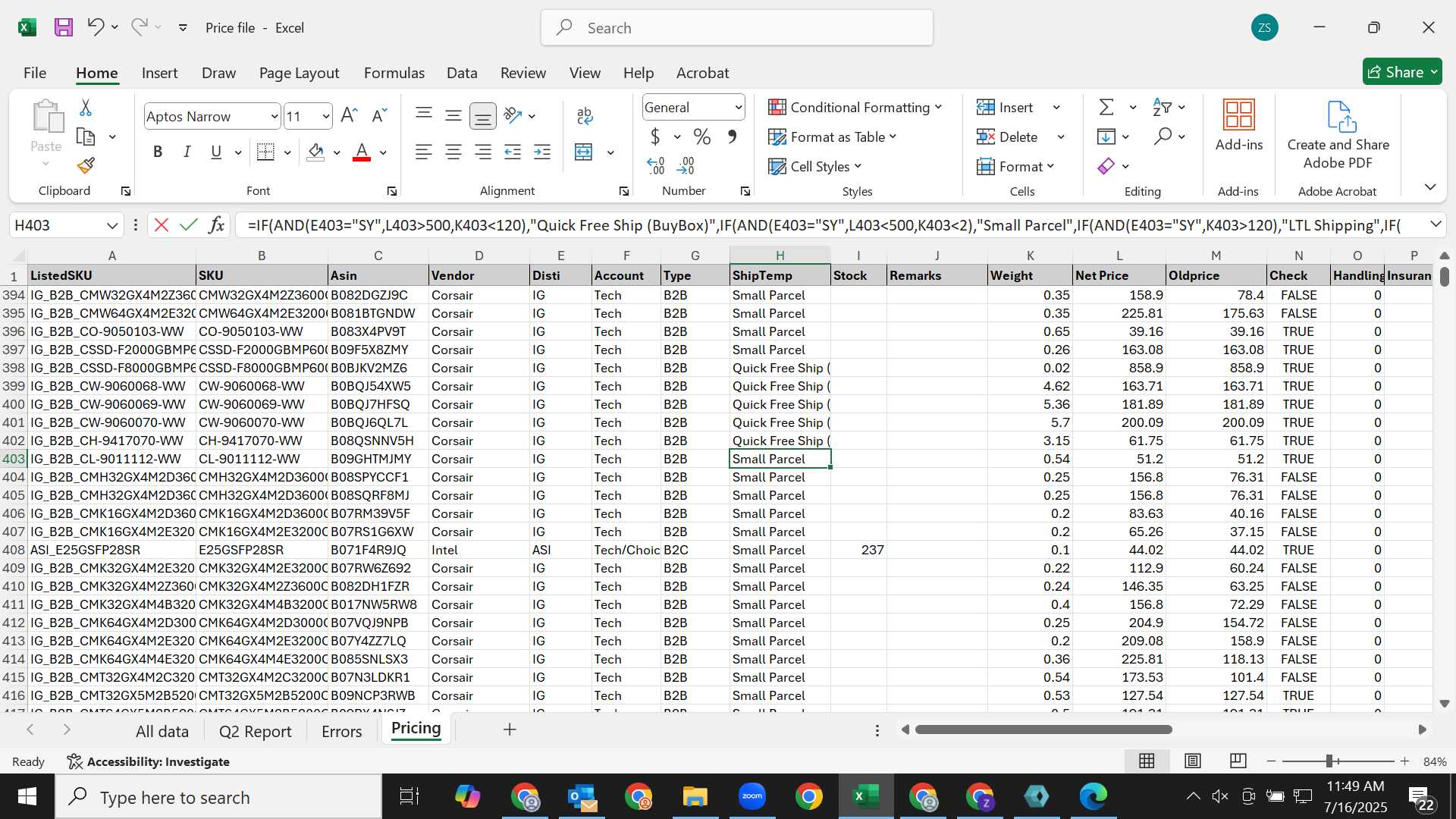Image resolution: width=1456 pixels, height=819 pixels.
Task: Increase font size
Action: 349,116
